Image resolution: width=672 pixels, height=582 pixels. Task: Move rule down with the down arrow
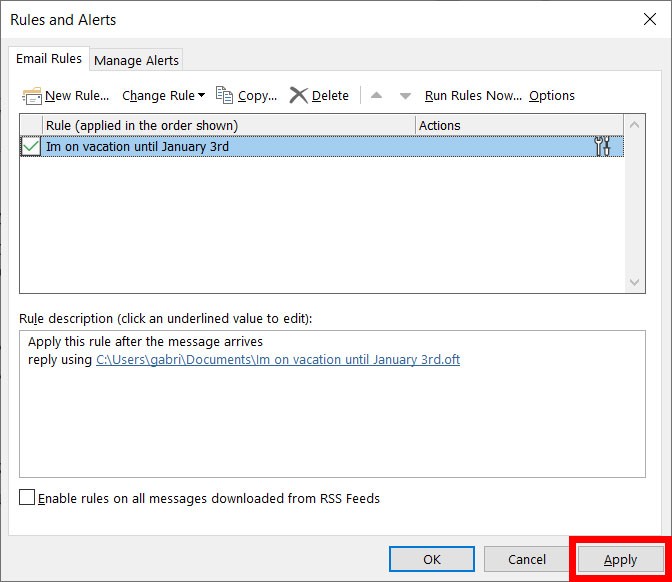point(405,96)
